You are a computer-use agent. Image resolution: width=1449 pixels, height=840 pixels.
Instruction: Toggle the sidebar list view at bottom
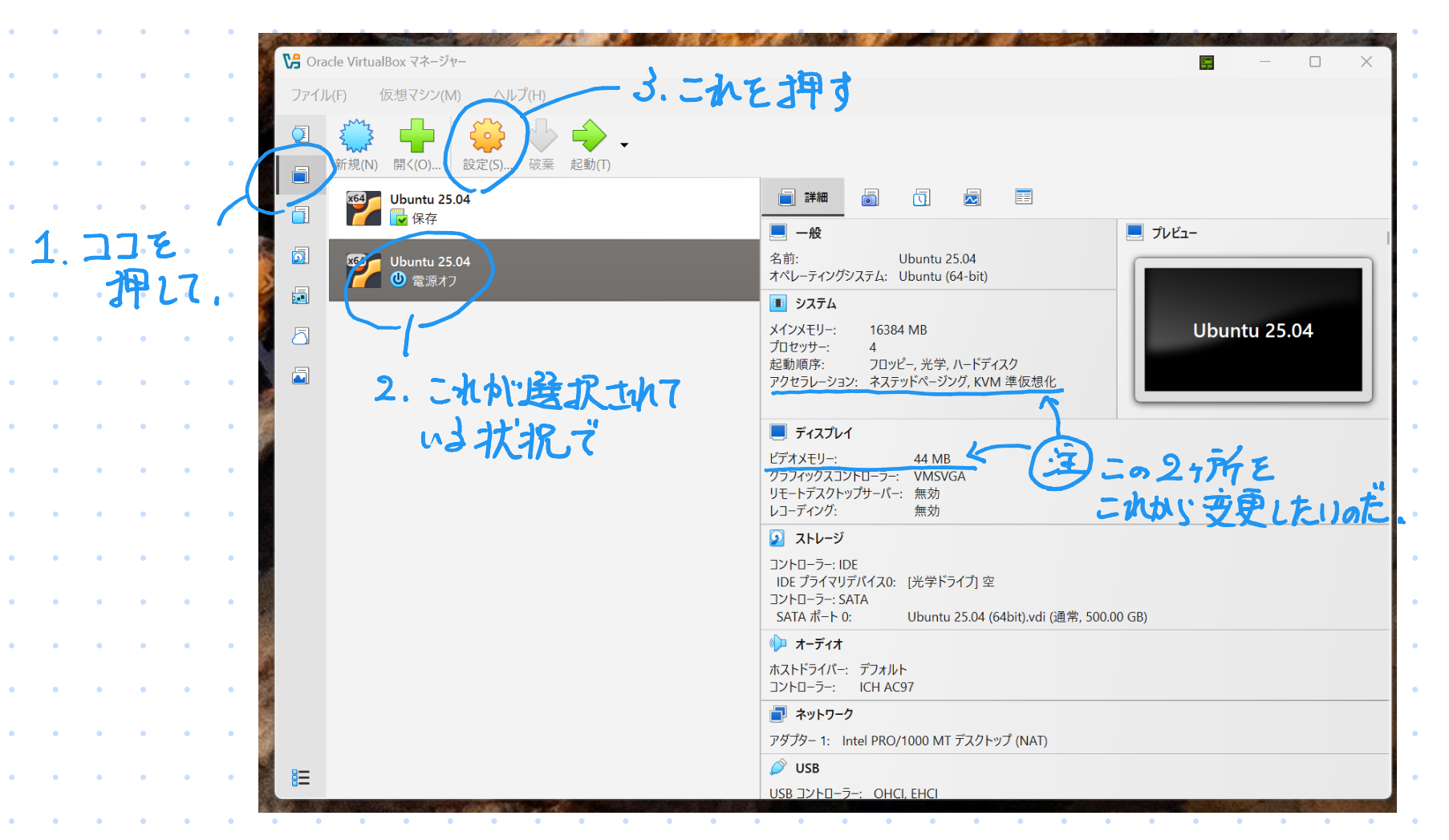coord(301,777)
